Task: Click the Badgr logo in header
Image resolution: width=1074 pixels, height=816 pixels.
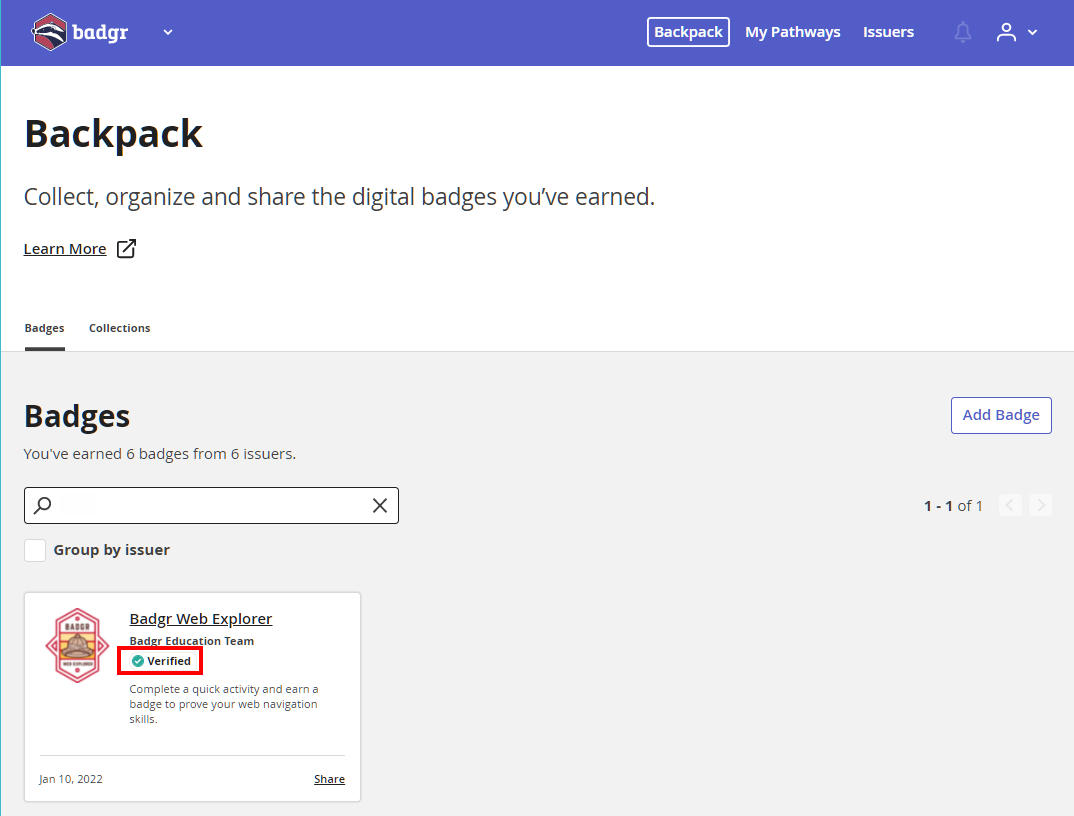Action: (x=79, y=32)
